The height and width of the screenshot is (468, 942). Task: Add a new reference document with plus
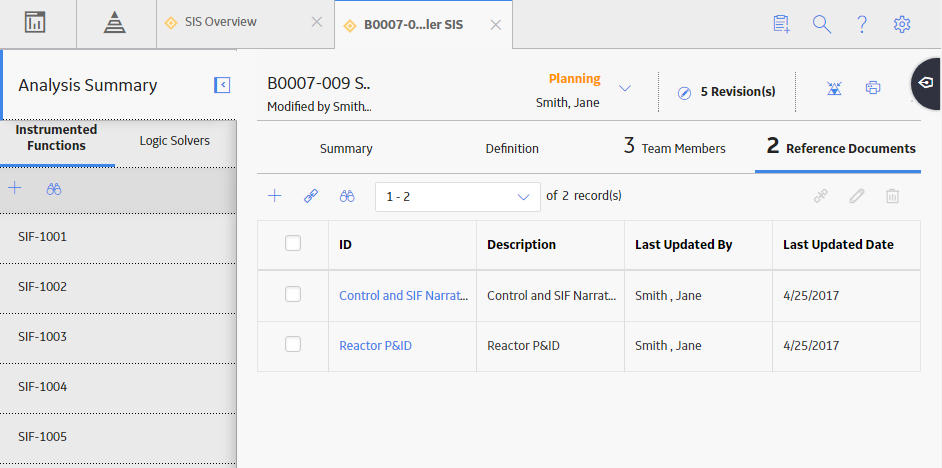[x=275, y=196]
